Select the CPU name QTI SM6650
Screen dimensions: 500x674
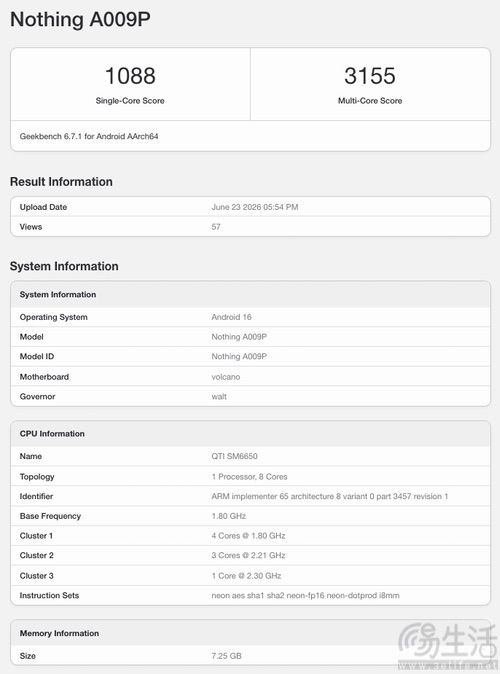pyautogui.click(x=234, y=456)
